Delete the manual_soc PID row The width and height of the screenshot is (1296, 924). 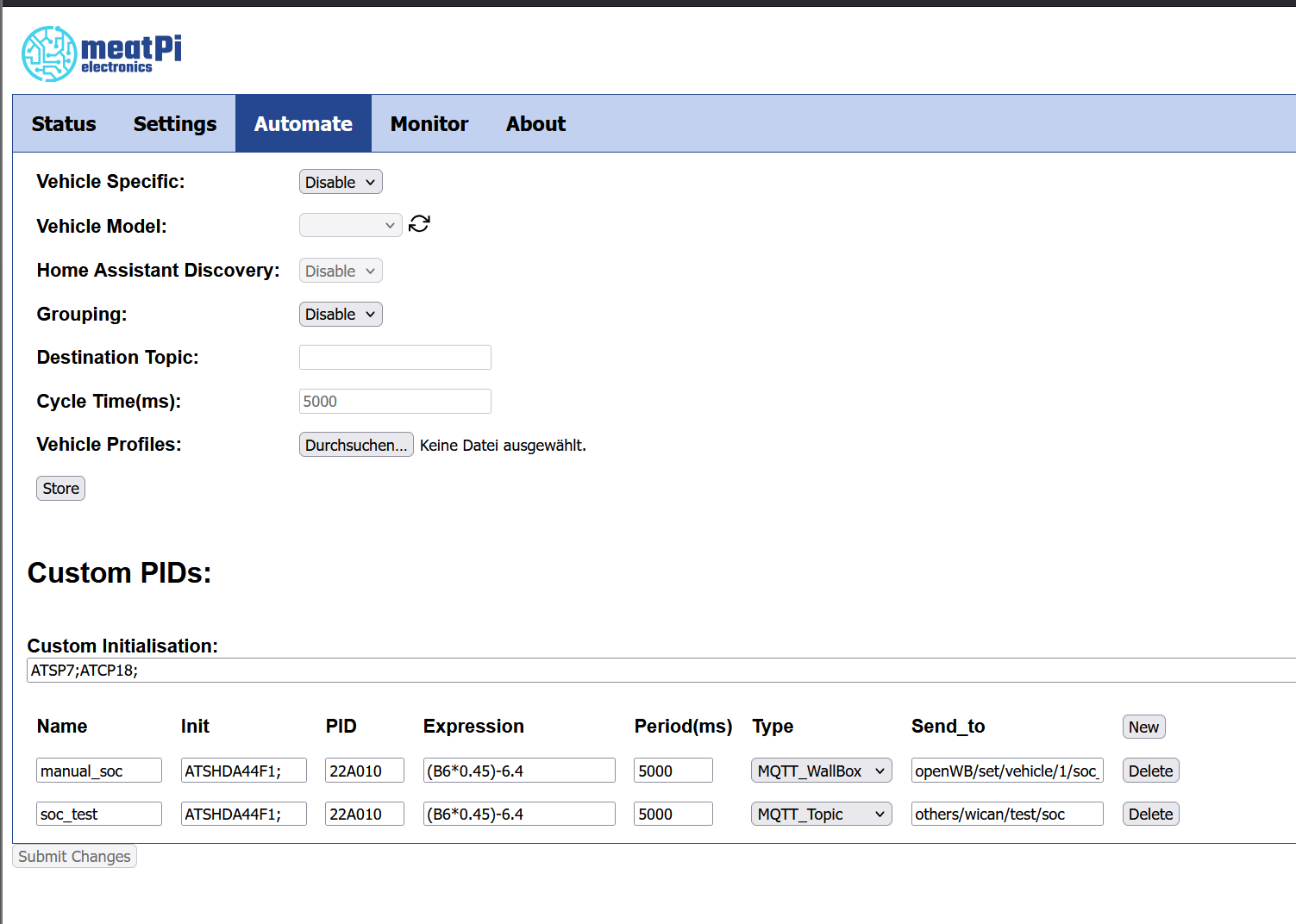(x=1150, y=771)
